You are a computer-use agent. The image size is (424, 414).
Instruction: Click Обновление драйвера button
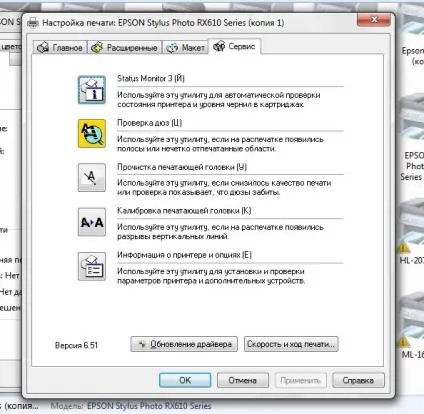point(184,344)
